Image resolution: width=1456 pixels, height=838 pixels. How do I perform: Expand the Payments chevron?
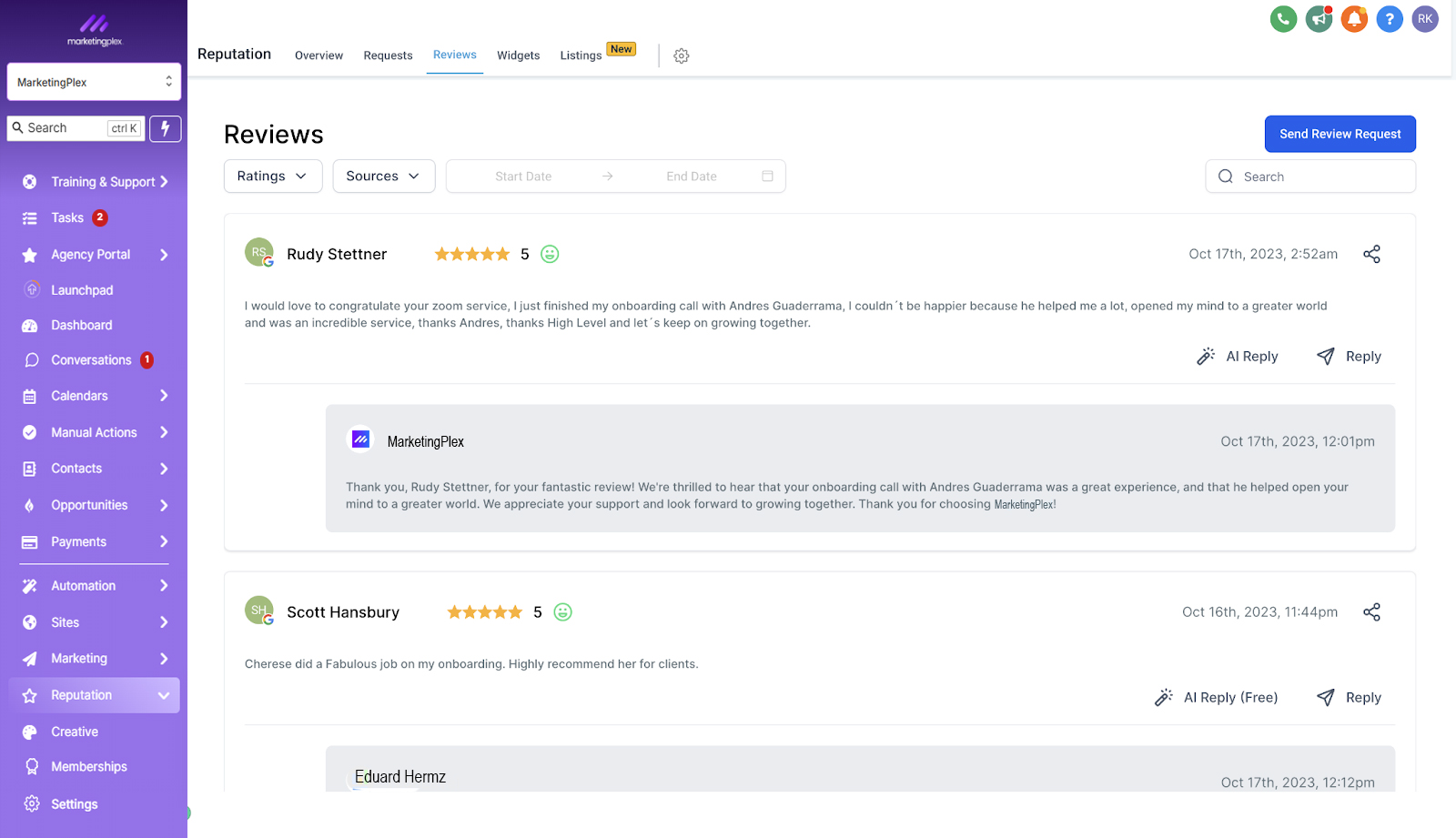[x=164, y=541]
